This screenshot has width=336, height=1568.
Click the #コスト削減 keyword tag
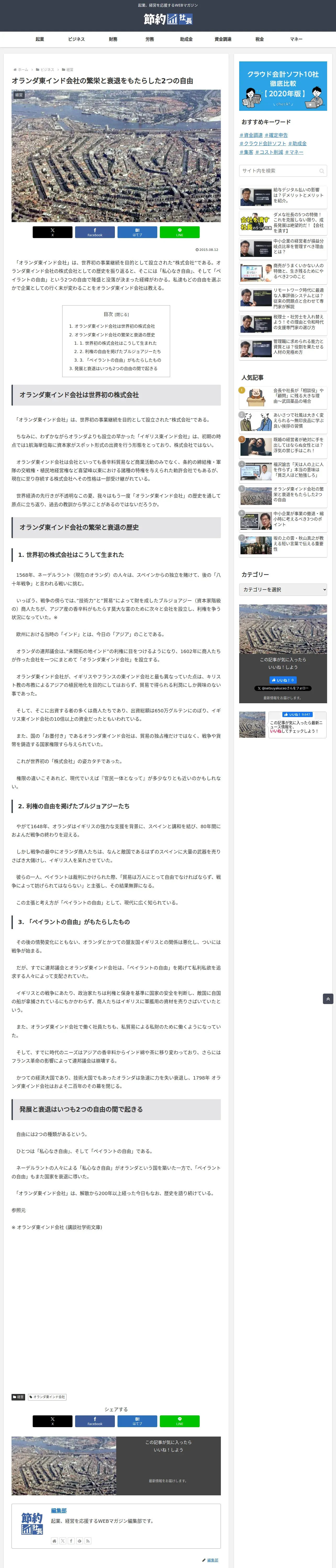click(269, 152)
